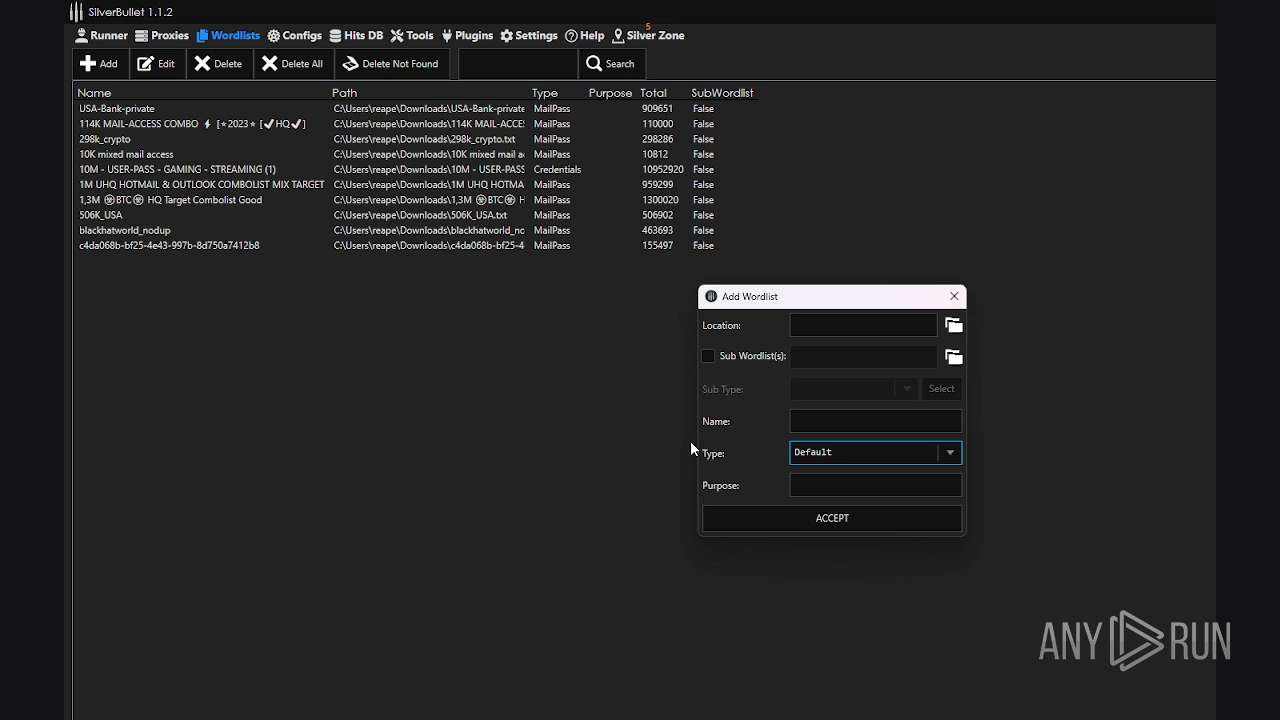
Task: Sort by the Purpose column header
Action: tap(610, 93)
